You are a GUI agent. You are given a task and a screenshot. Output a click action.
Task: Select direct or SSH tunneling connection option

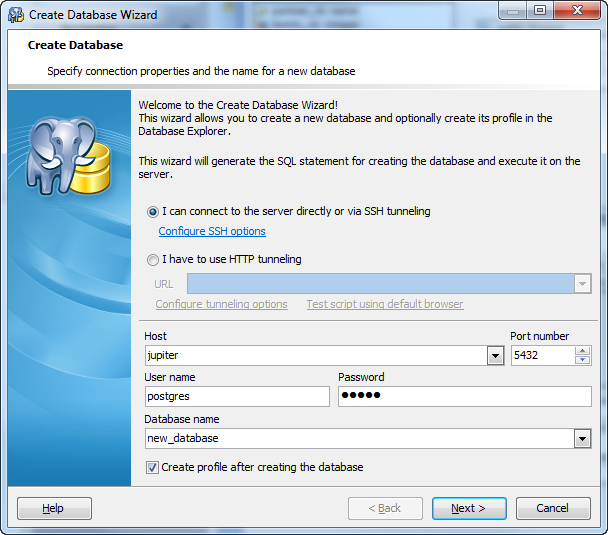coord(153,212)
